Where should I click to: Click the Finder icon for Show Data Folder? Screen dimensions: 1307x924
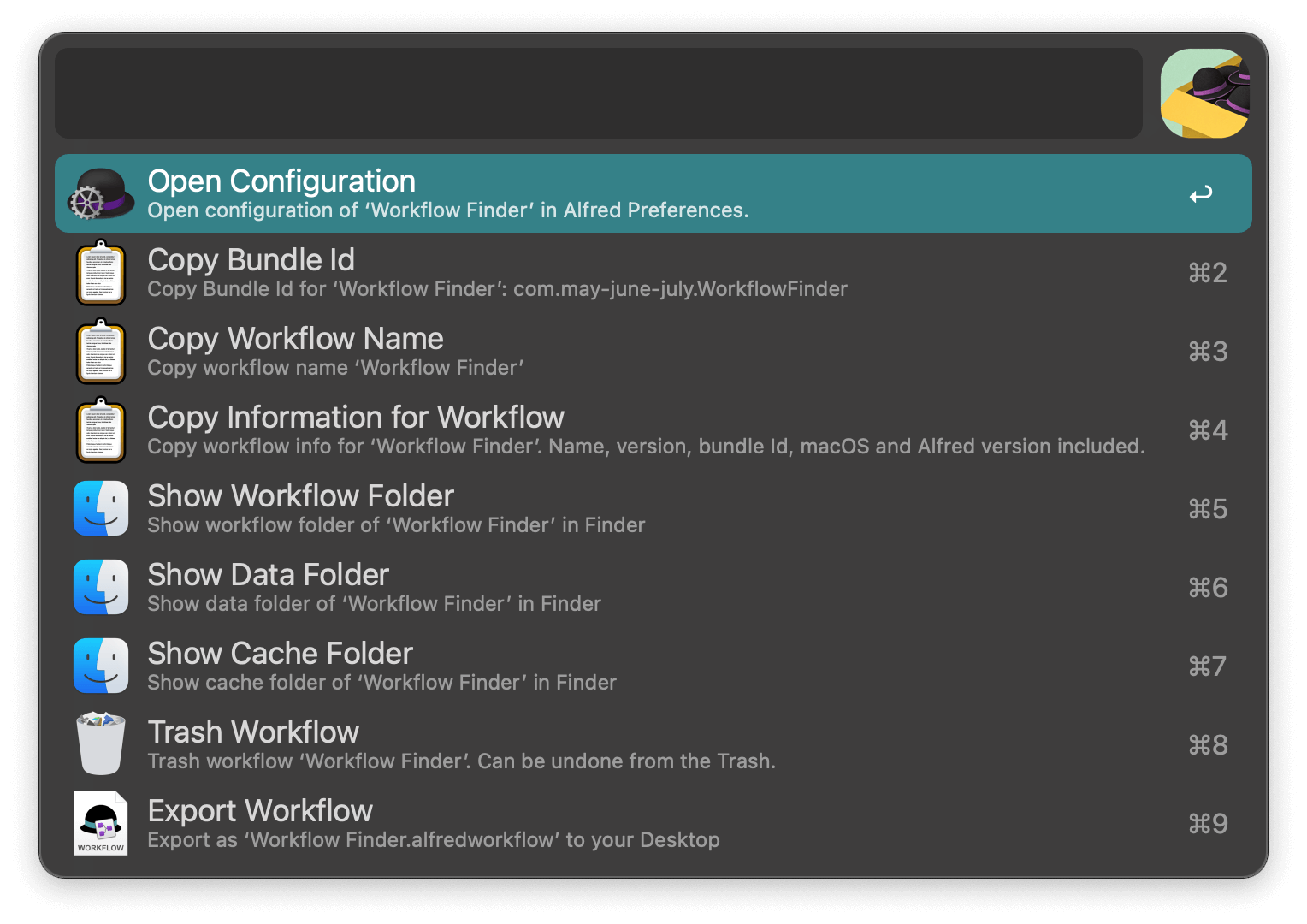pyautogui.click(x=101, y=587)
